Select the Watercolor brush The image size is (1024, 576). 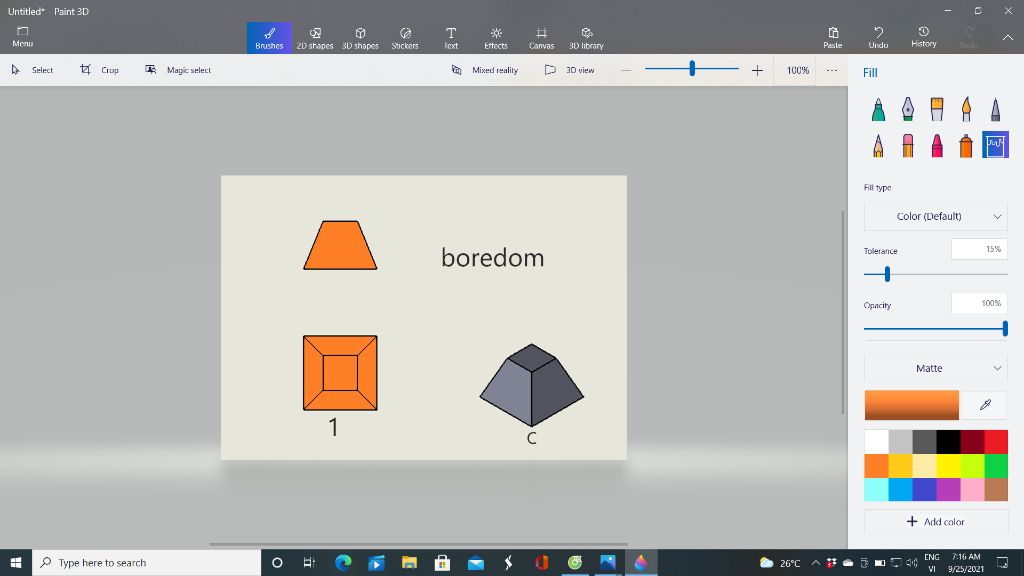click(x=967, y=109)
